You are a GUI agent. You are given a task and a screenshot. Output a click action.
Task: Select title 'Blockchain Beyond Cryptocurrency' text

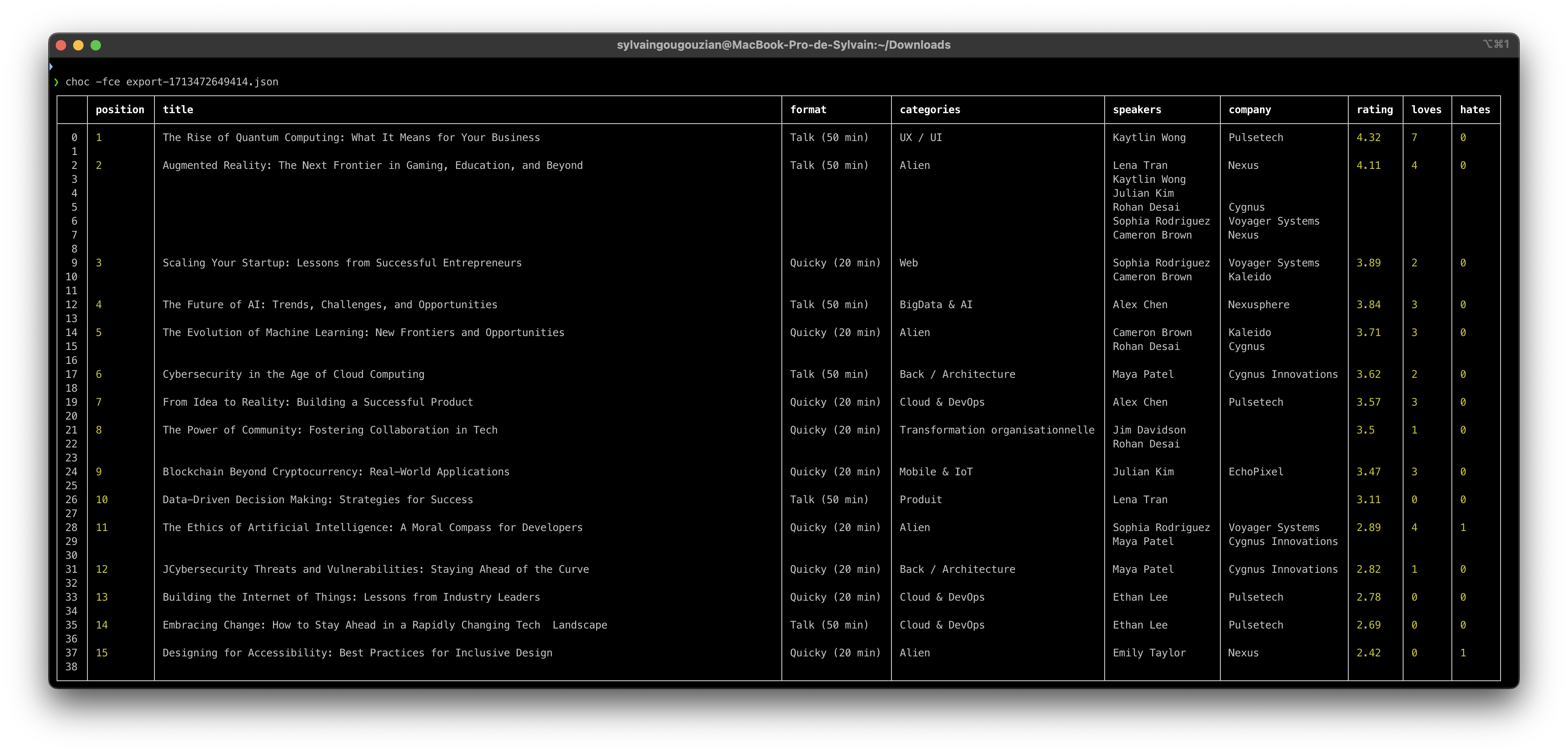(336, 472)
